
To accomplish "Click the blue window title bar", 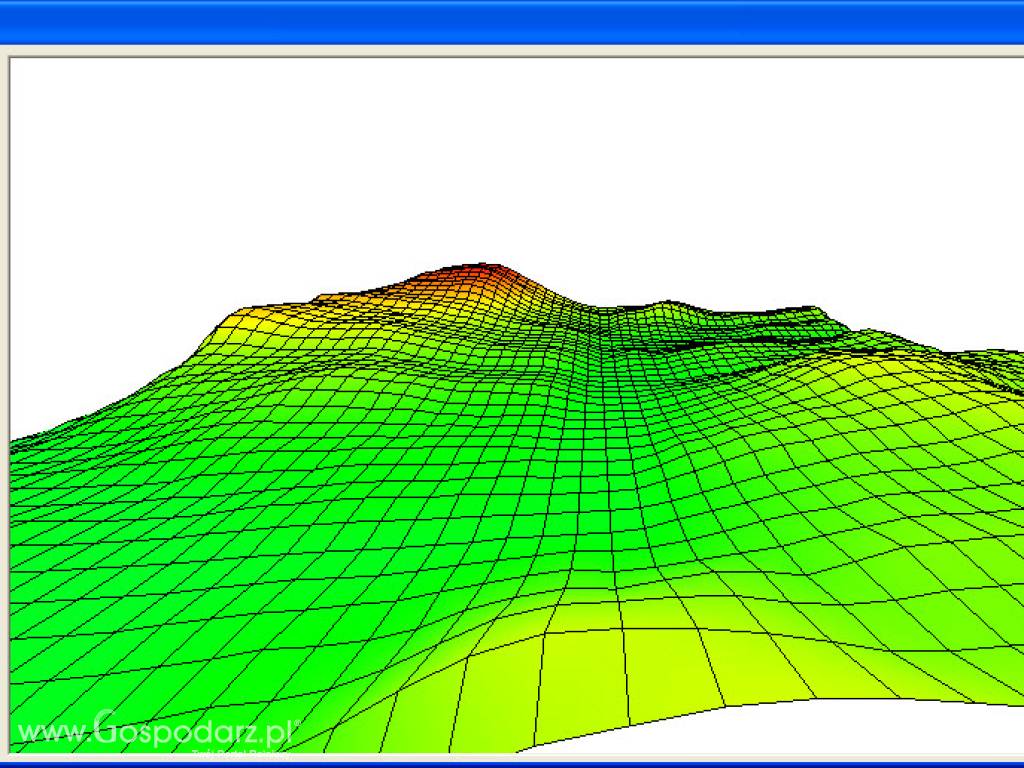I will point(512,22).
